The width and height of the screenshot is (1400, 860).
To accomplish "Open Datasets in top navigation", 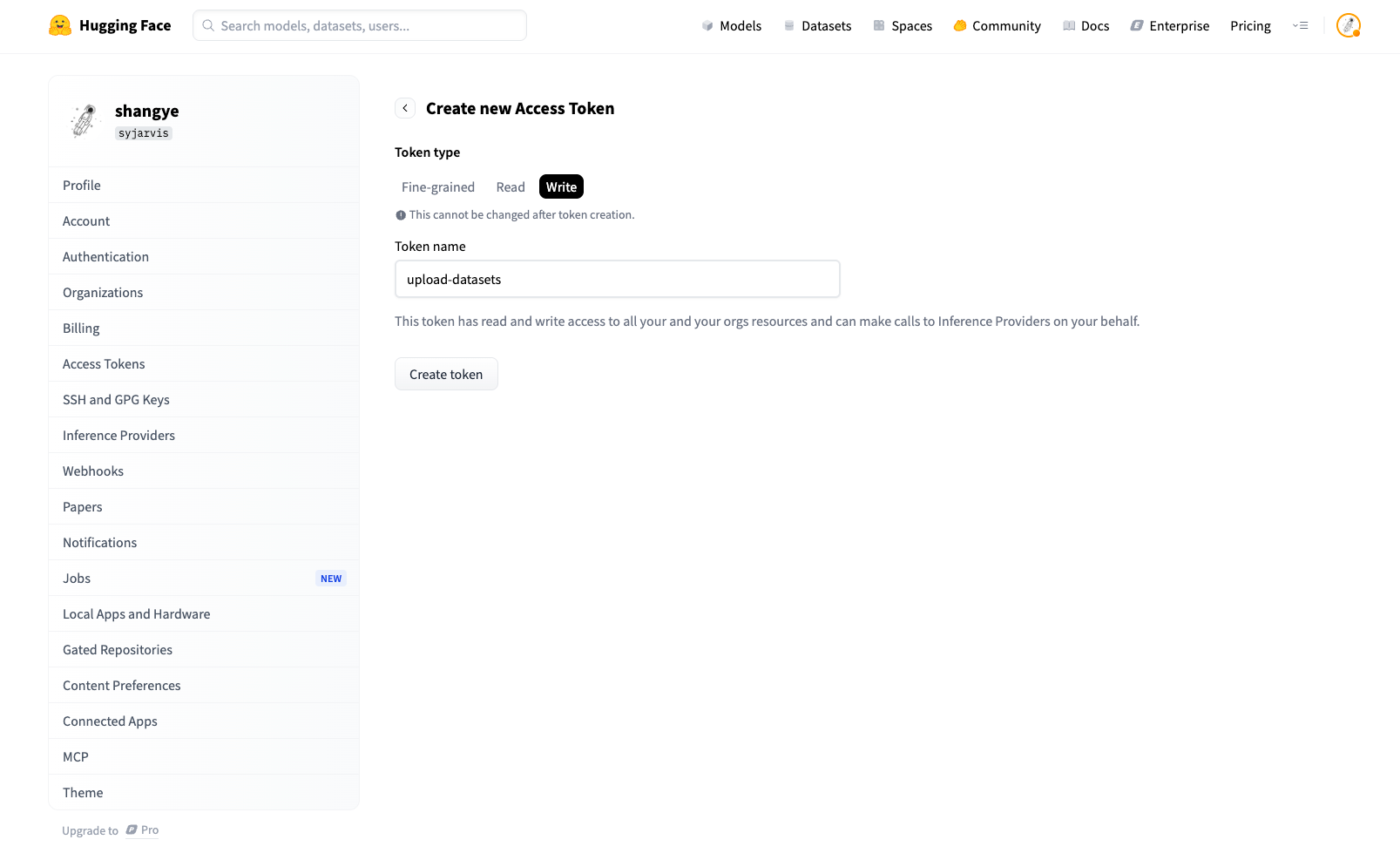I will click(817, 26).
